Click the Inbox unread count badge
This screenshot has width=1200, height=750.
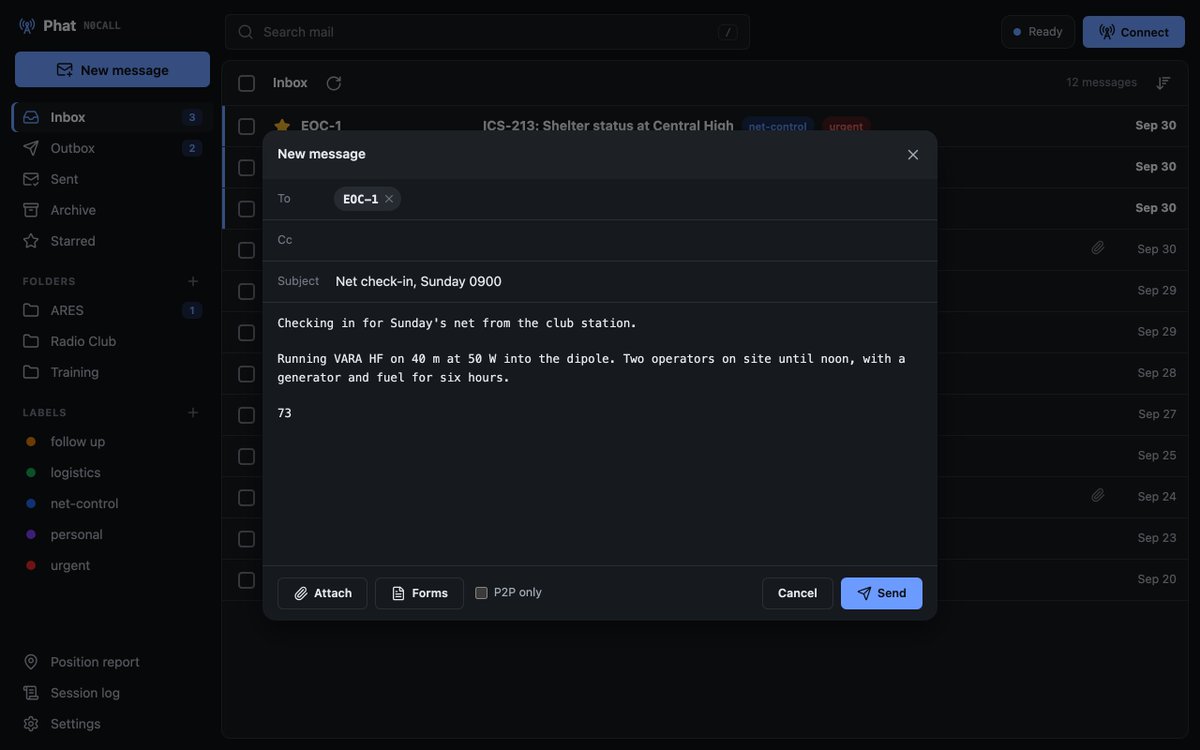pos(192,117)
